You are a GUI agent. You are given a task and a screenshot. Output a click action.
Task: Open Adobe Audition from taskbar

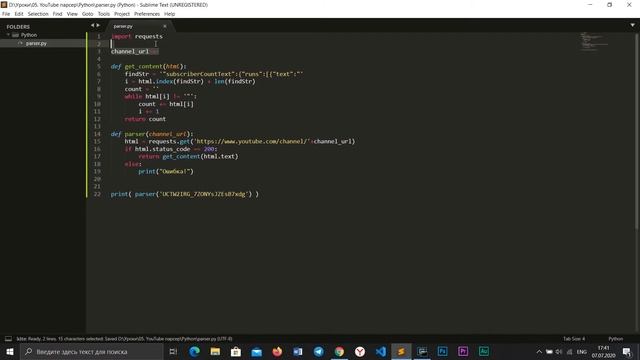coord(484,351)
